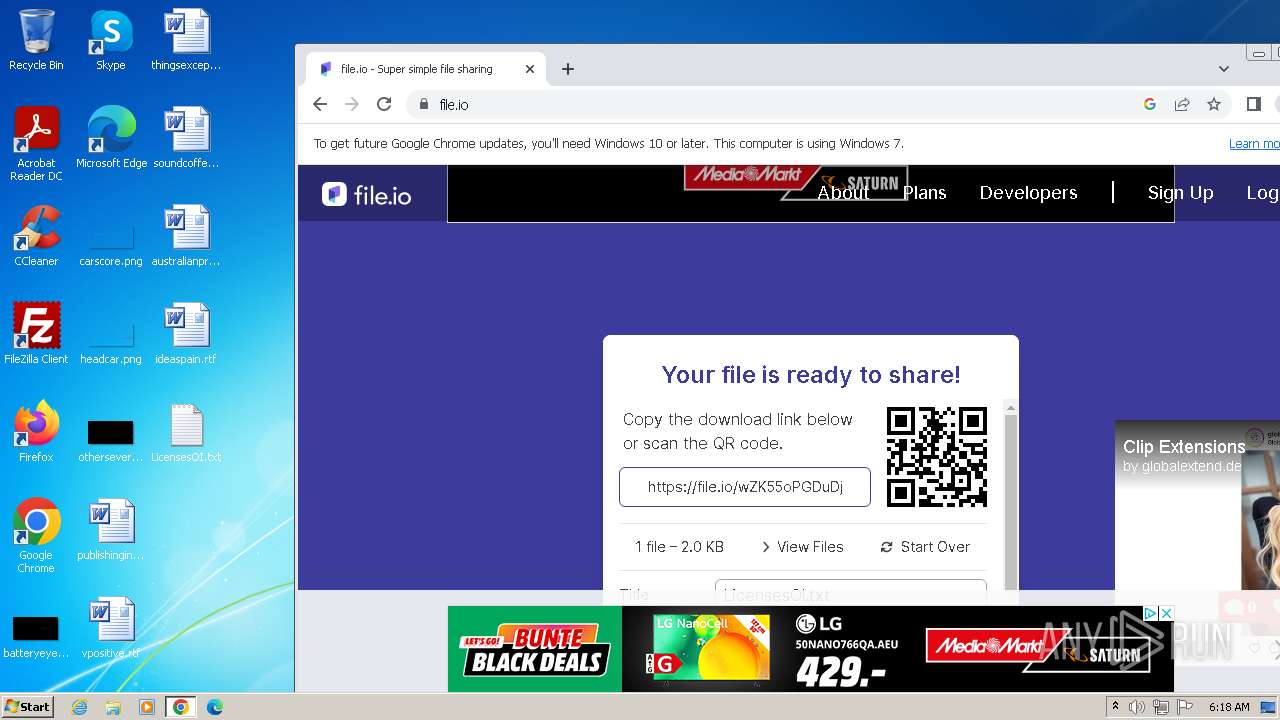Open Windows Media Player from the taskbar
This screenshot has width=1280, height=720.
147,707
